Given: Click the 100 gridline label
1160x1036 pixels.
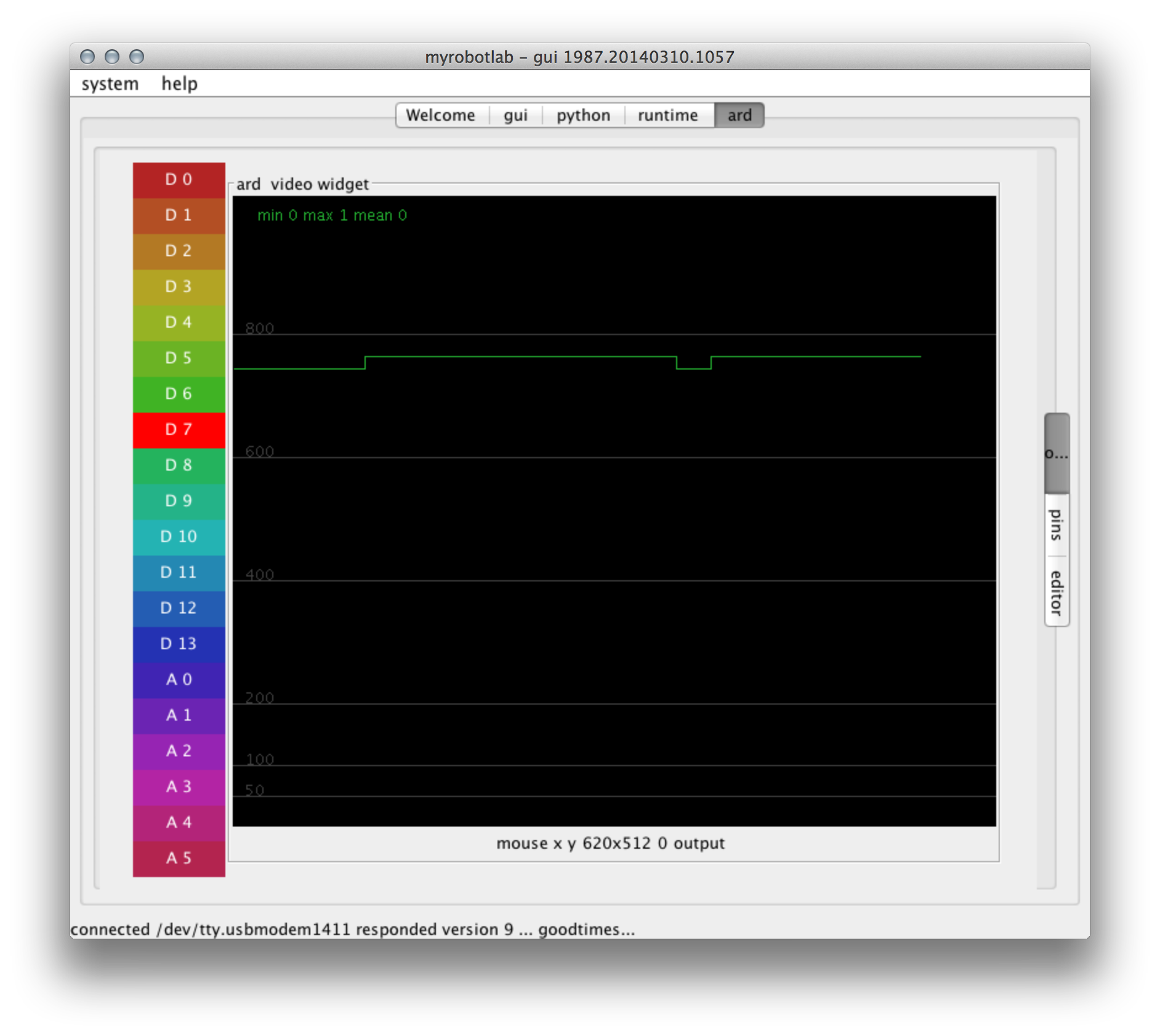Looking at the screenshot, I should point(259,759).
